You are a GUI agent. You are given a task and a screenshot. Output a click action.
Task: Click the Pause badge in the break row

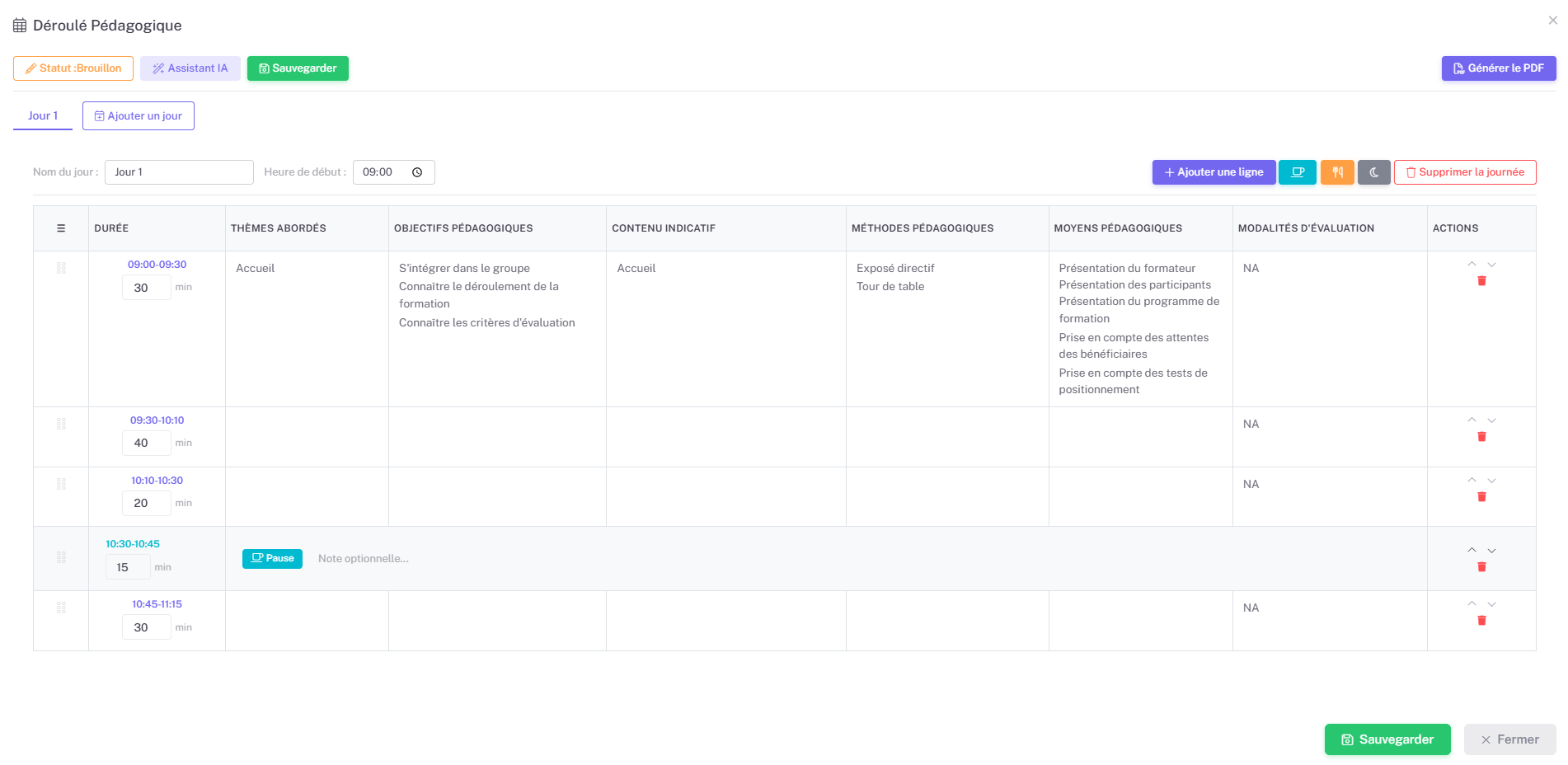(272, 558)
